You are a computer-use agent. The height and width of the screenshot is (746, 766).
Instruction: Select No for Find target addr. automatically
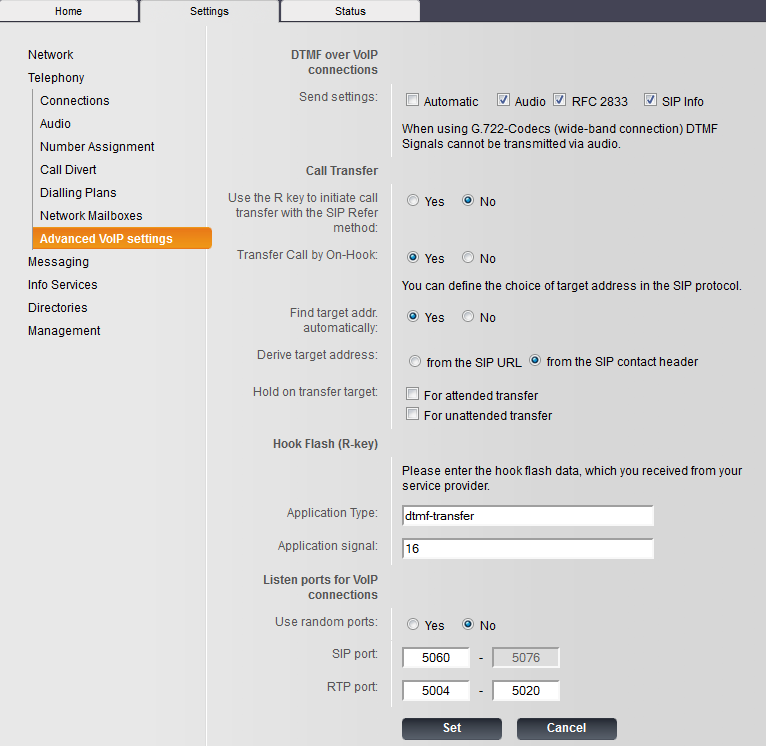[x=468, y=317]
